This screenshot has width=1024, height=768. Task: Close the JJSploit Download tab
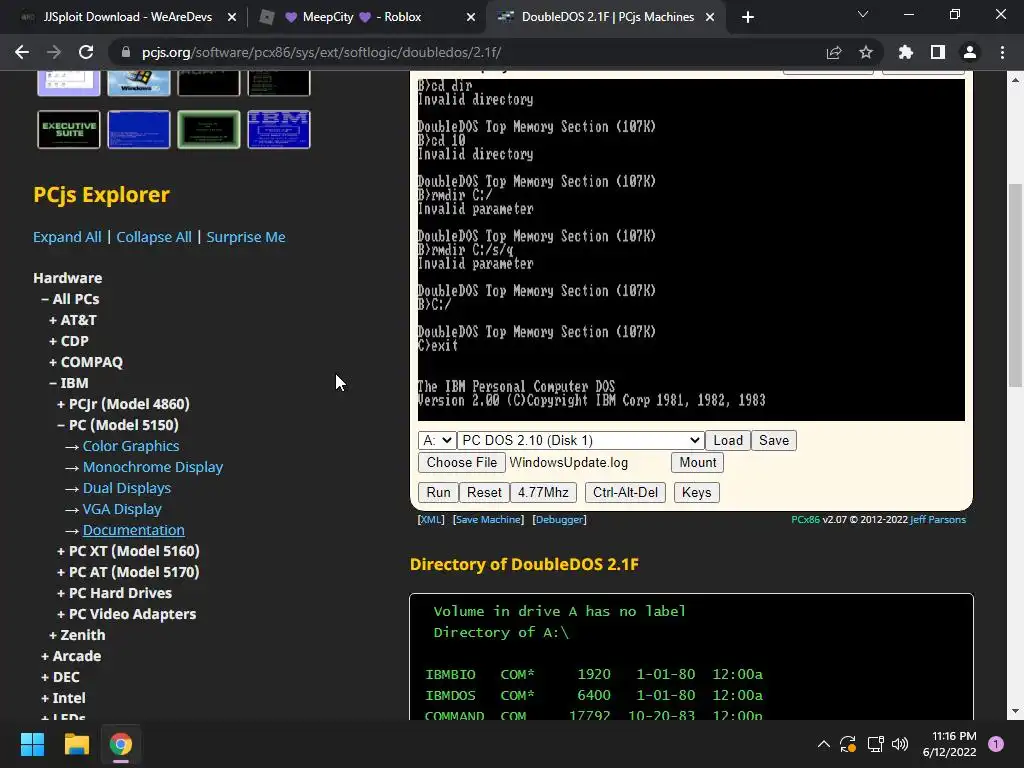(x=231, y=18)
